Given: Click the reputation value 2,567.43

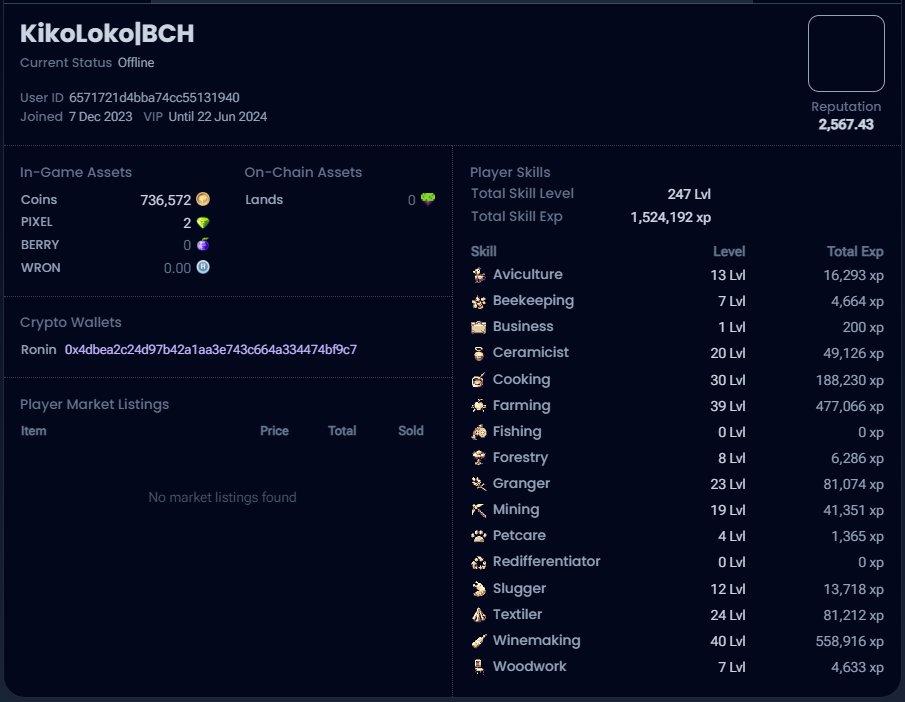Looking at the screenshot, I should point(846,125).
